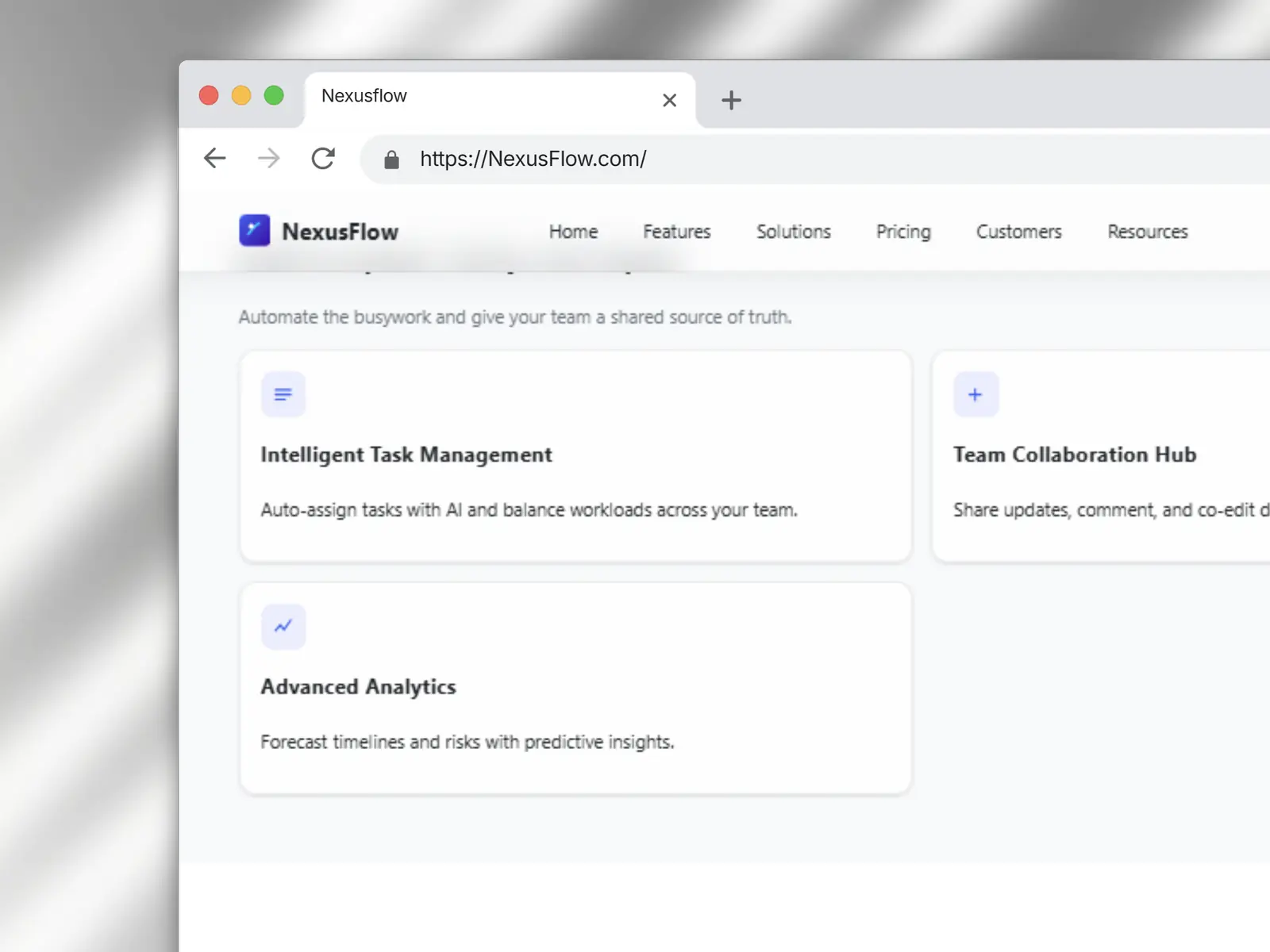Select the Intelligent Task Management list icon
Screen dimensions: 1270x952
pyautogui.click(x=283, y=394)
